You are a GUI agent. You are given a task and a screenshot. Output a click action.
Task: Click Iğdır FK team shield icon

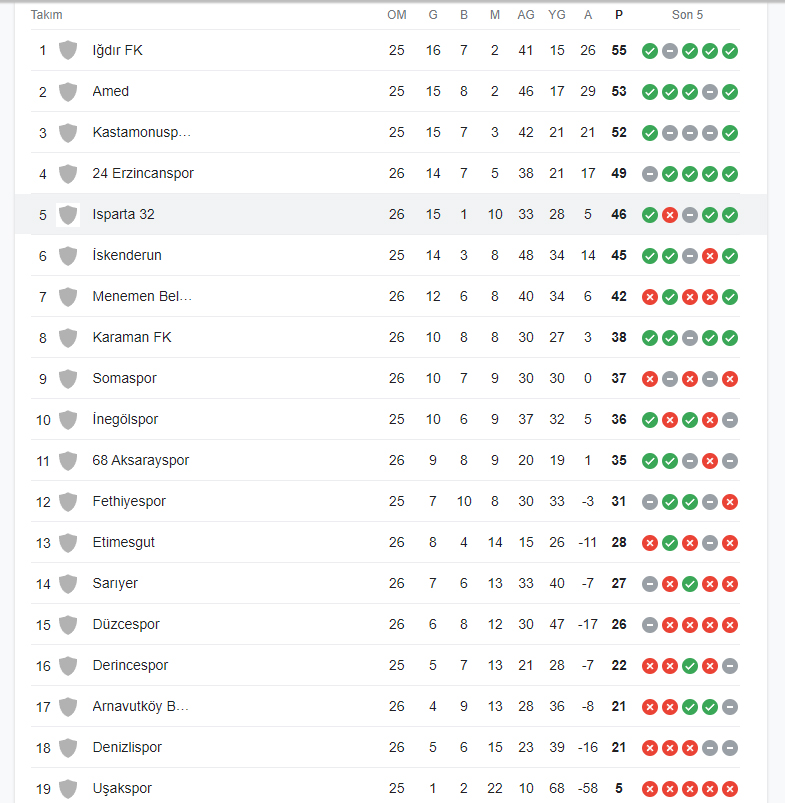[68, 50]
